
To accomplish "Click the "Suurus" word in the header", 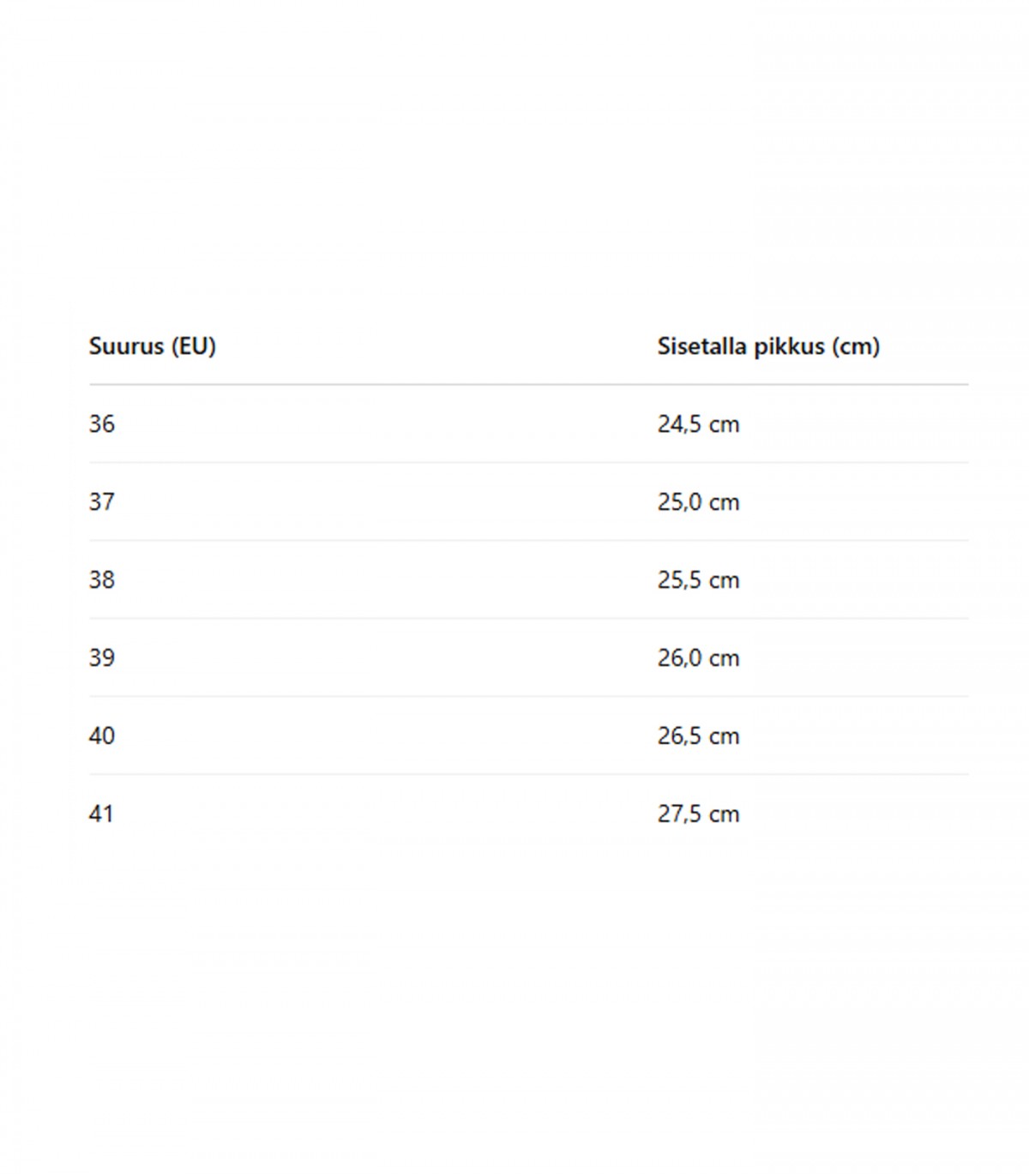I will tap(126, 346).
